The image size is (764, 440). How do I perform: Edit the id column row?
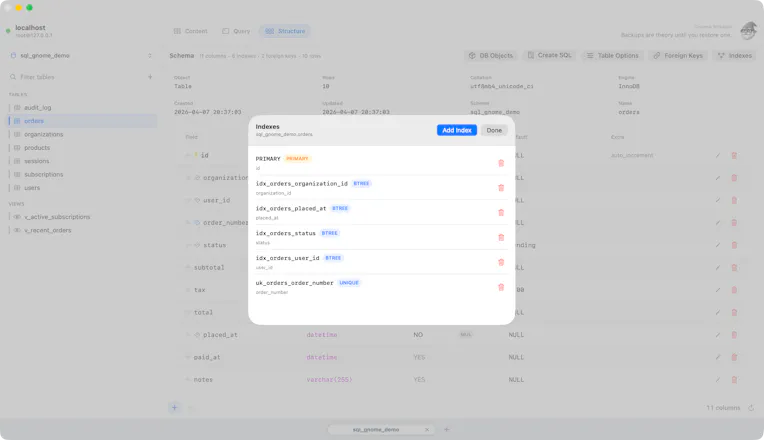pyautogui.click(x=718, y=155)
